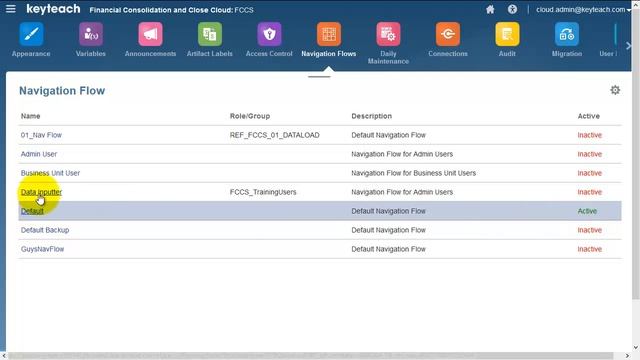Select 'Navigation Flow for Business Unit Users' description

coord(413,173)
